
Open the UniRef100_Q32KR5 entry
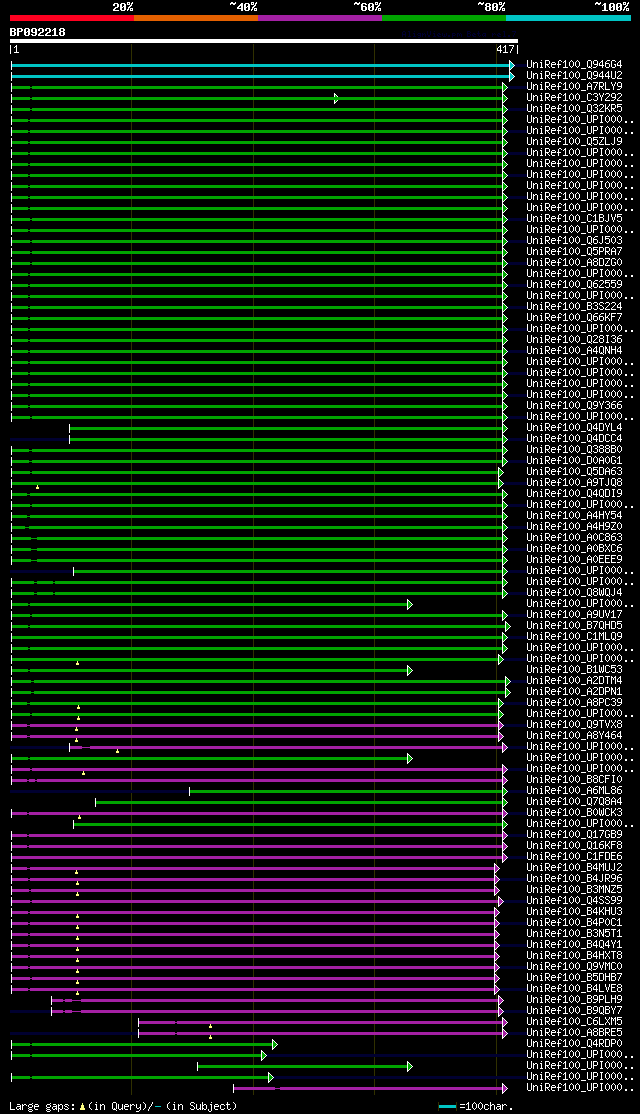[x=575, y=109]
